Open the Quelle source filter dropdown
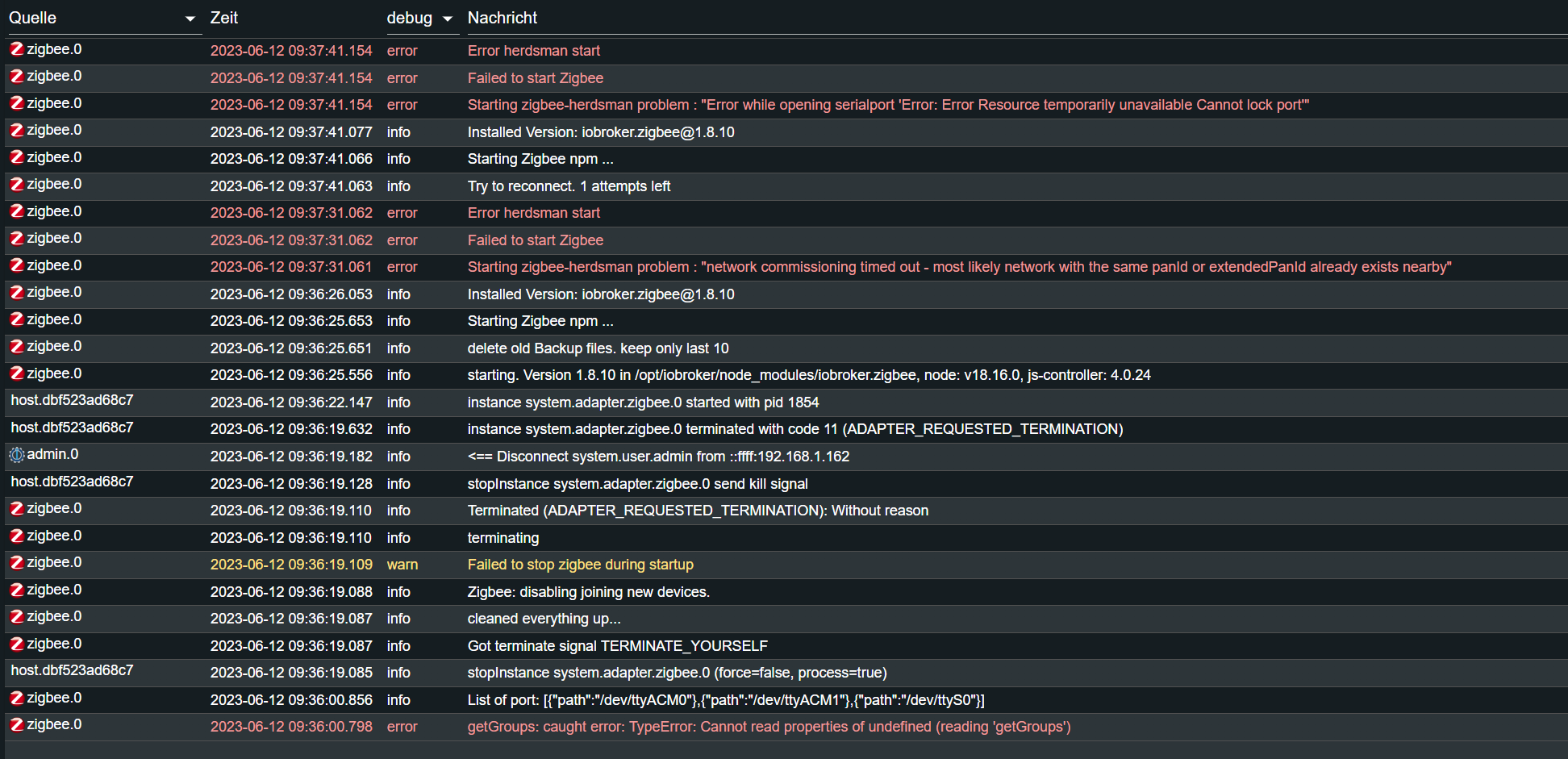 [x=190, y=19]
